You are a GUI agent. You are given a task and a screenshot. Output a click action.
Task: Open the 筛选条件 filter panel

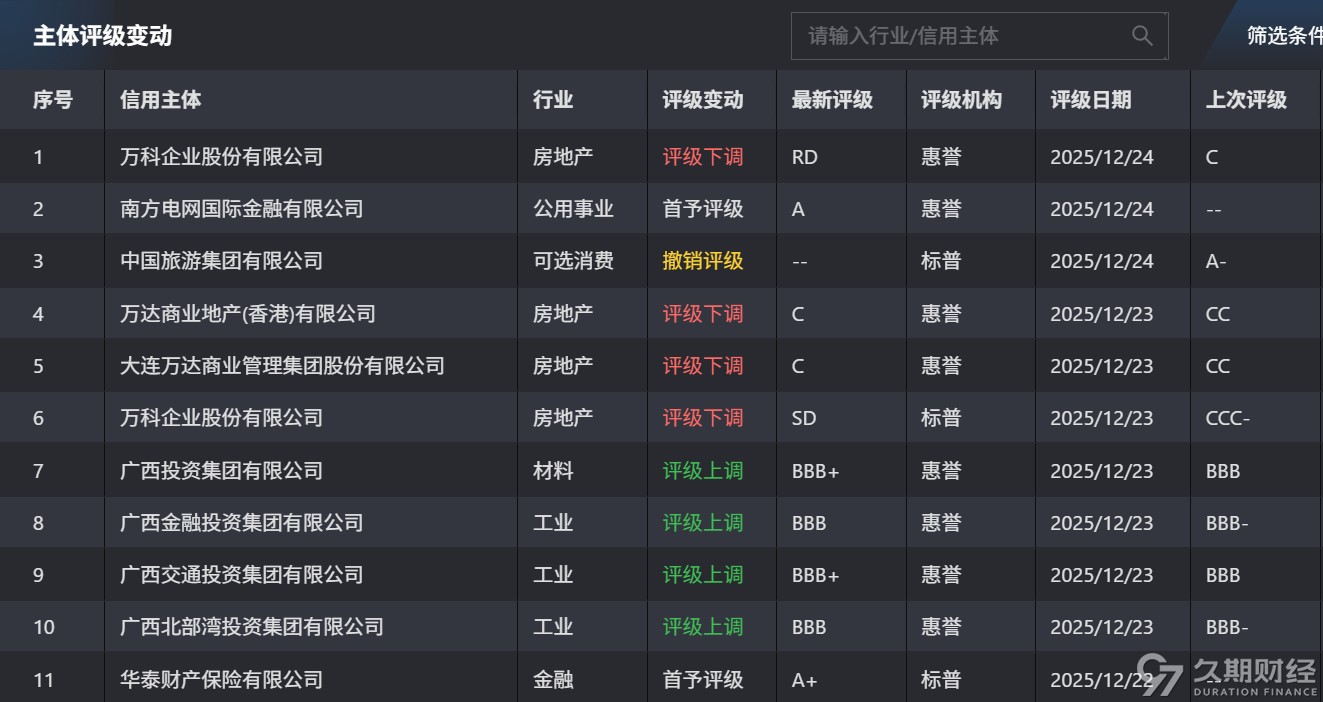1284,36
